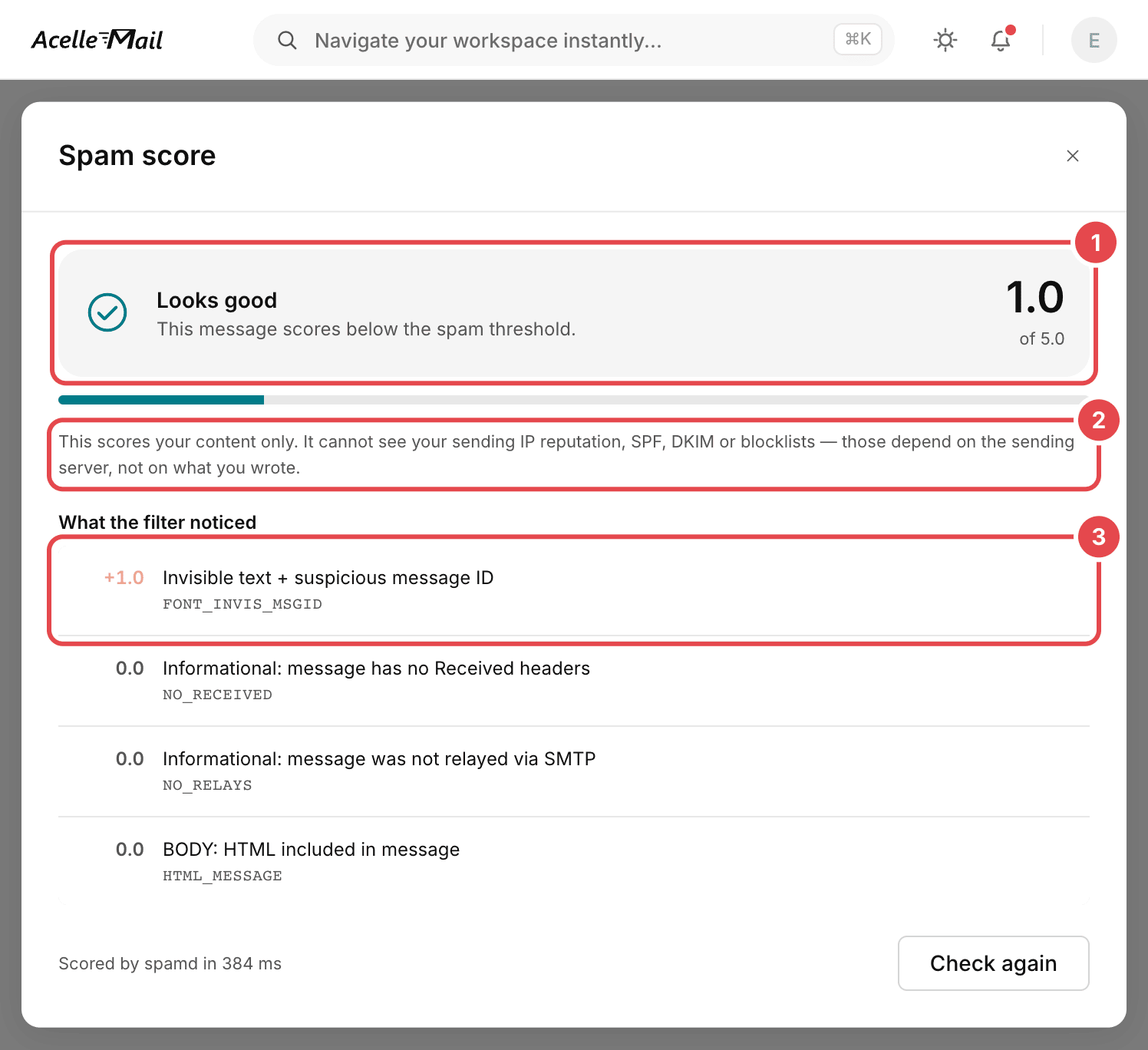Viewport: 1148px width, 1050px height.
Task: Select "BODY: HTML included in message" row
Action: pyautogui.click(x=573, y=861)
